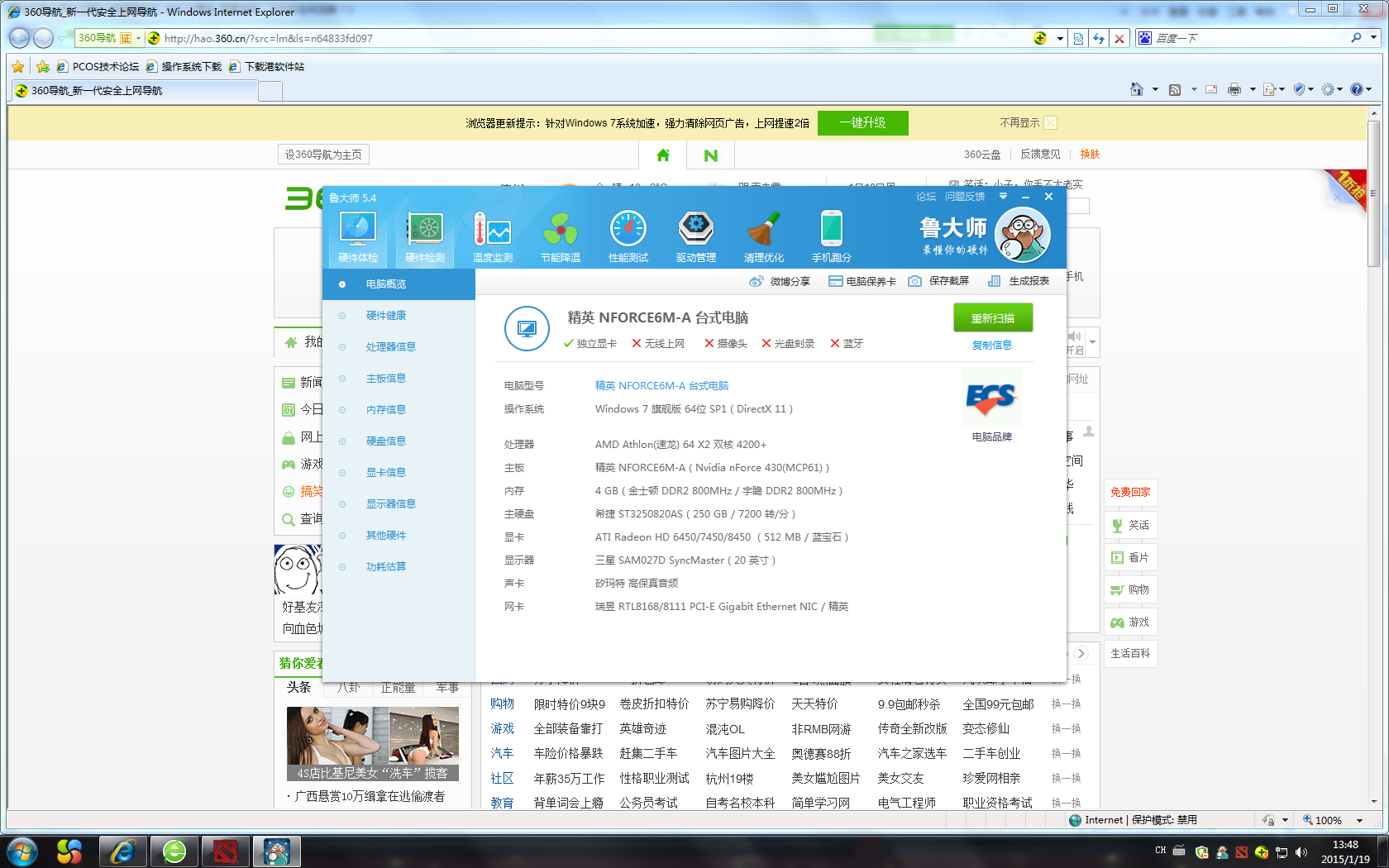The image size is (1389, 868).
Task: Share the report via 微博分享
Action: click(780, 281)
